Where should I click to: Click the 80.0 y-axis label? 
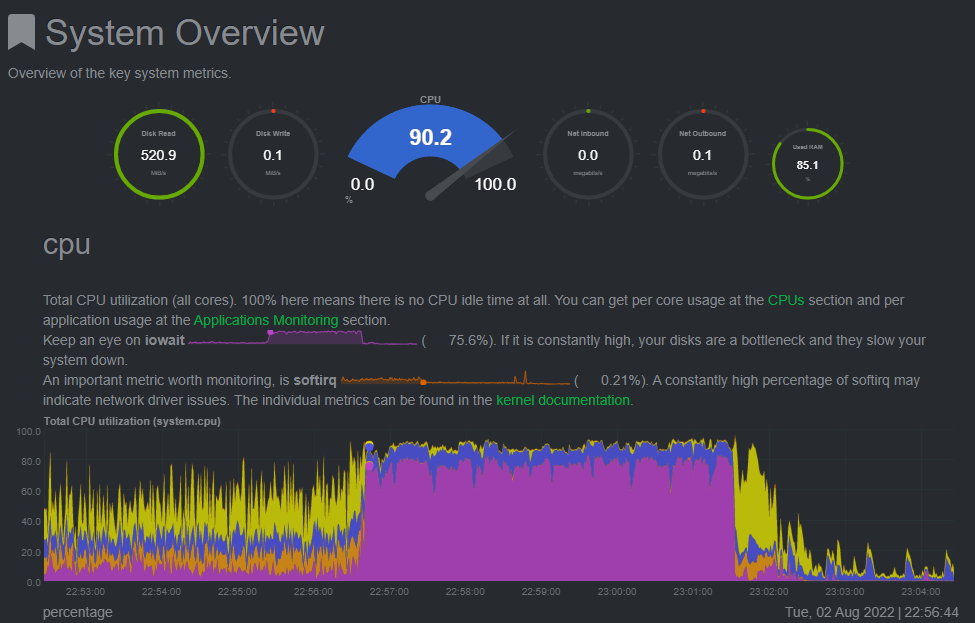(x=30, y=461)
